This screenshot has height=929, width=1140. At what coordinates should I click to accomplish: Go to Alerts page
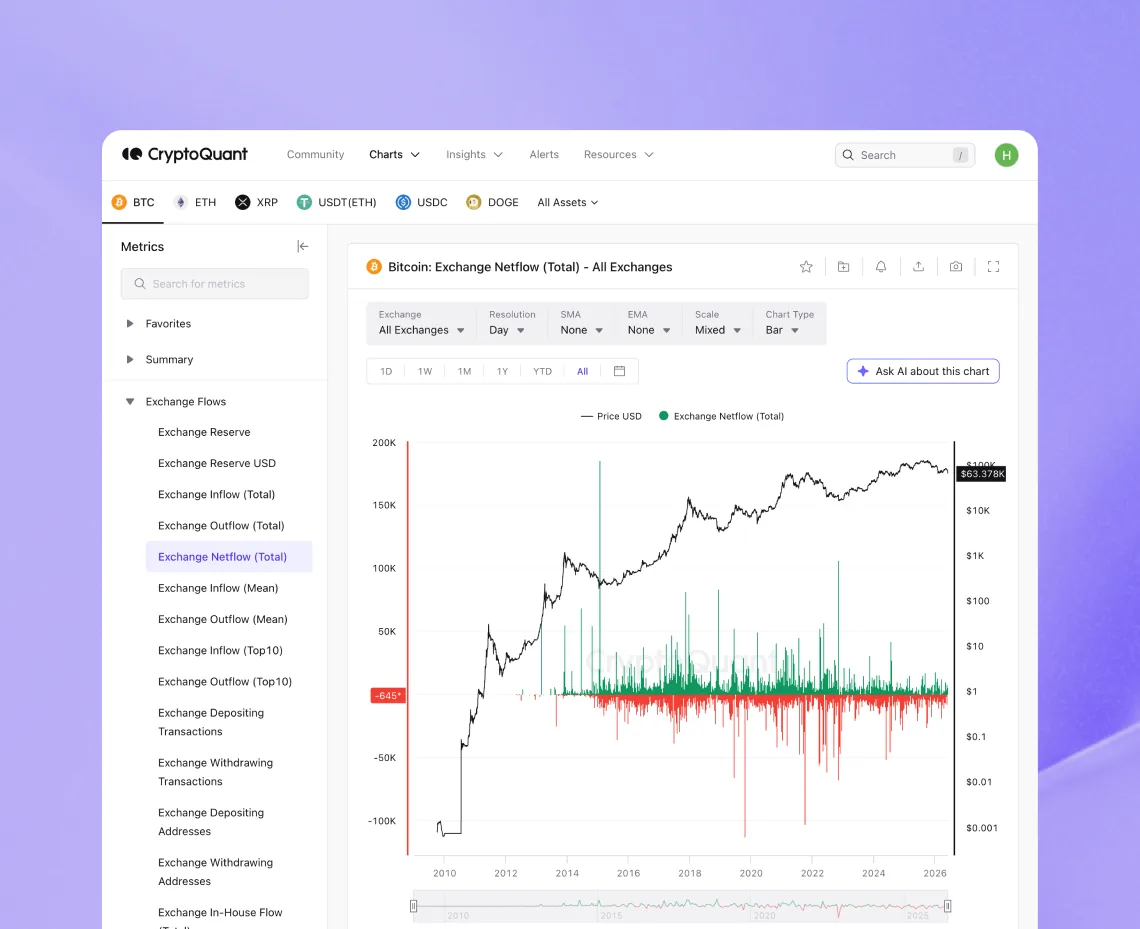(x=544, y=154)
